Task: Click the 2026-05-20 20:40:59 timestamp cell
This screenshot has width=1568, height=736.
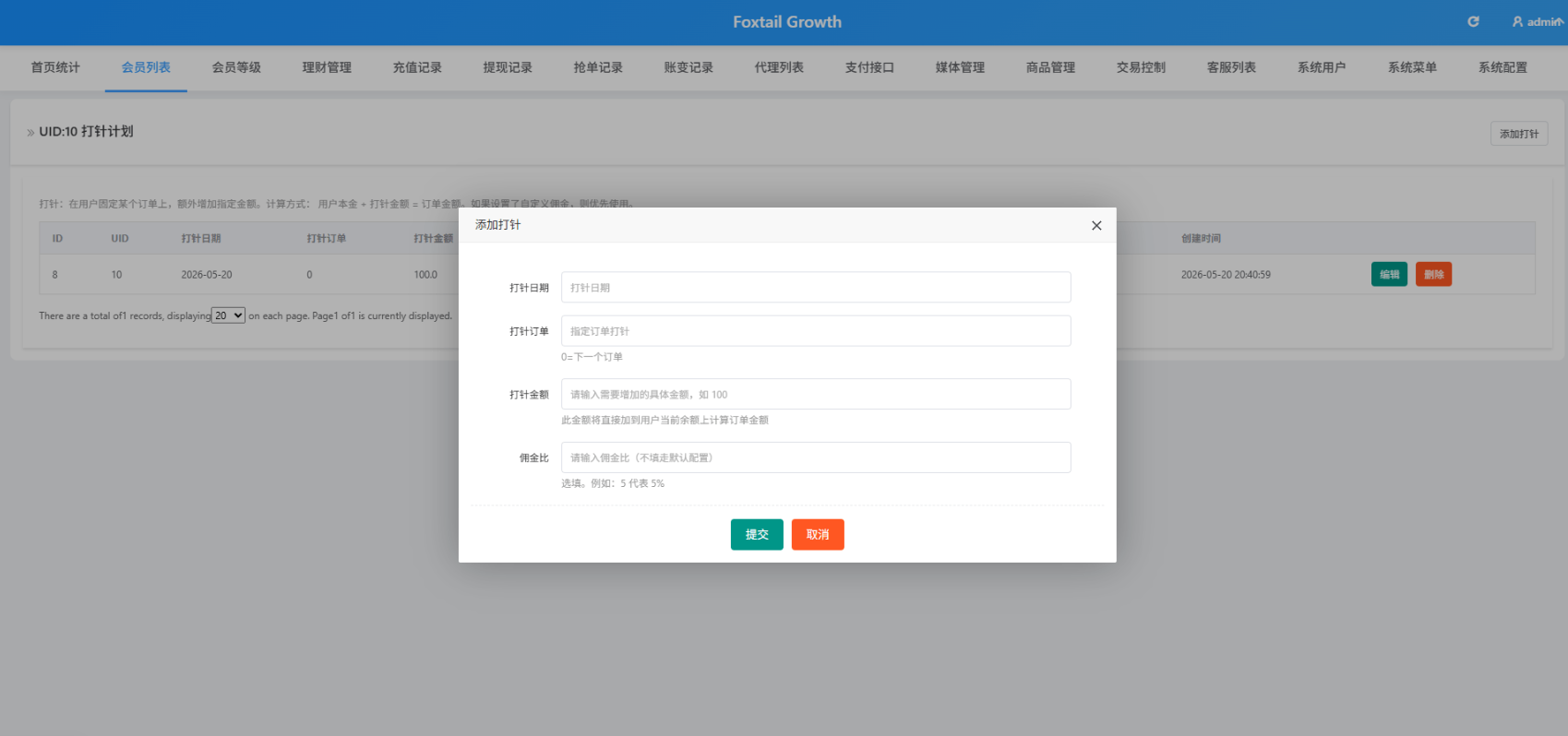Action: pos(1226,275)
